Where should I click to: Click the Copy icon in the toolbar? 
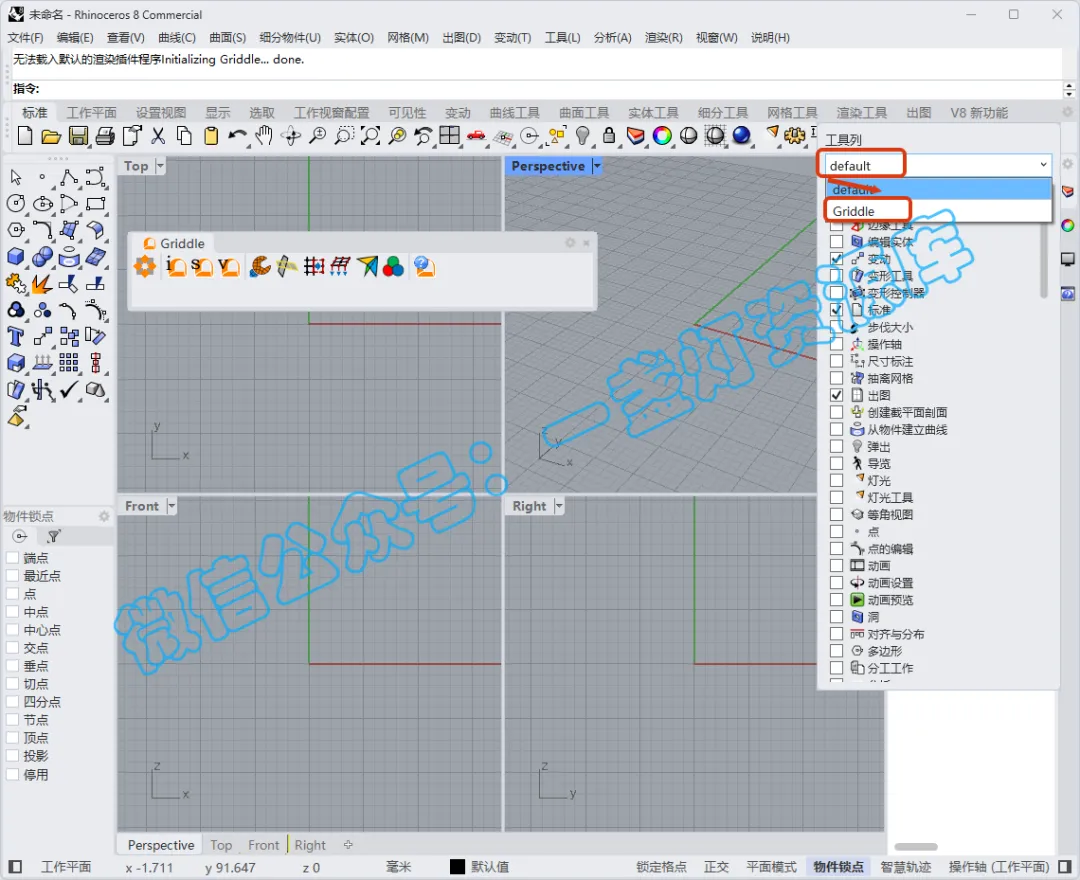pos(185,136)
